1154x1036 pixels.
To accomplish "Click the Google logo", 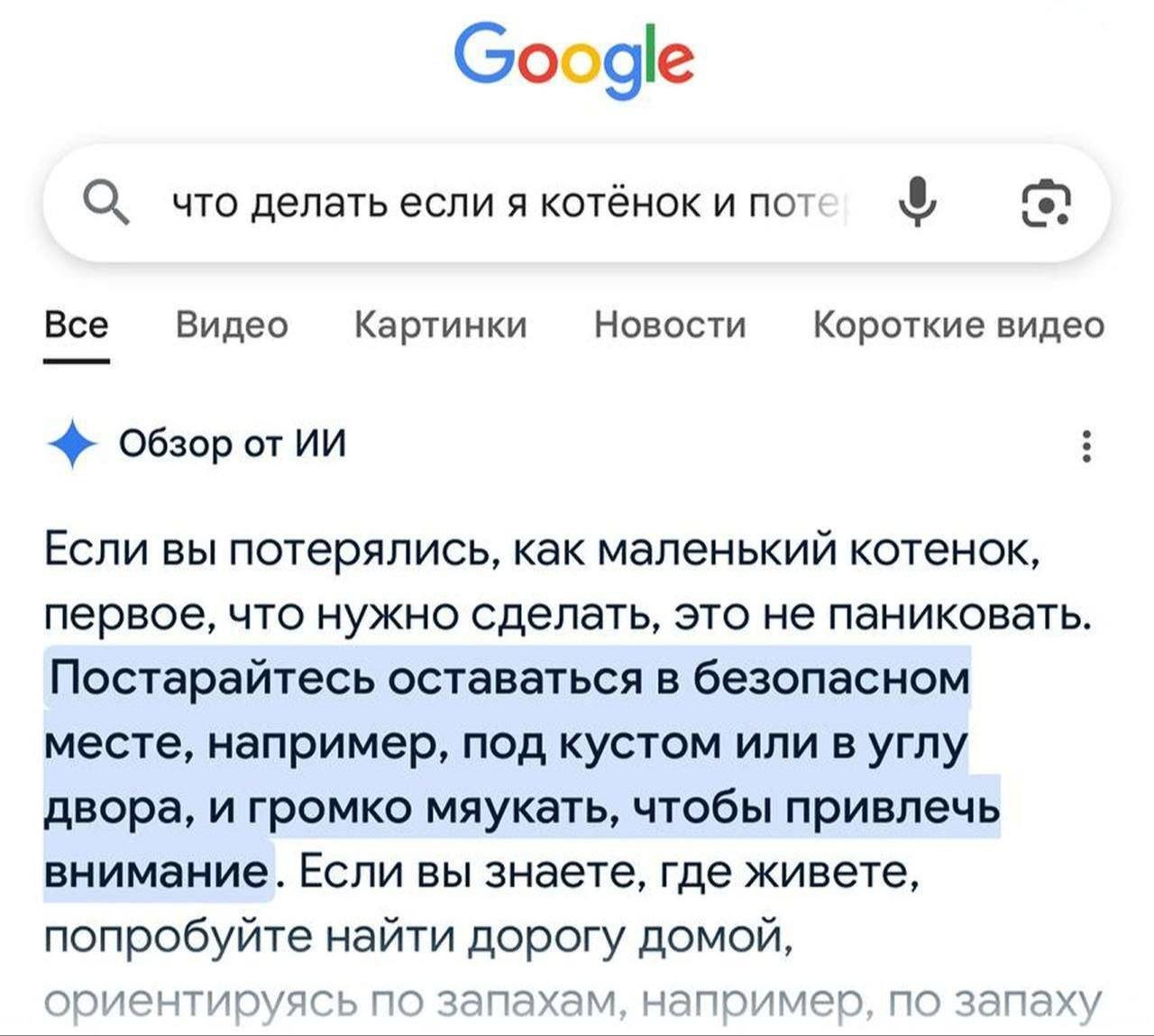I will click(x=574, y=58).
